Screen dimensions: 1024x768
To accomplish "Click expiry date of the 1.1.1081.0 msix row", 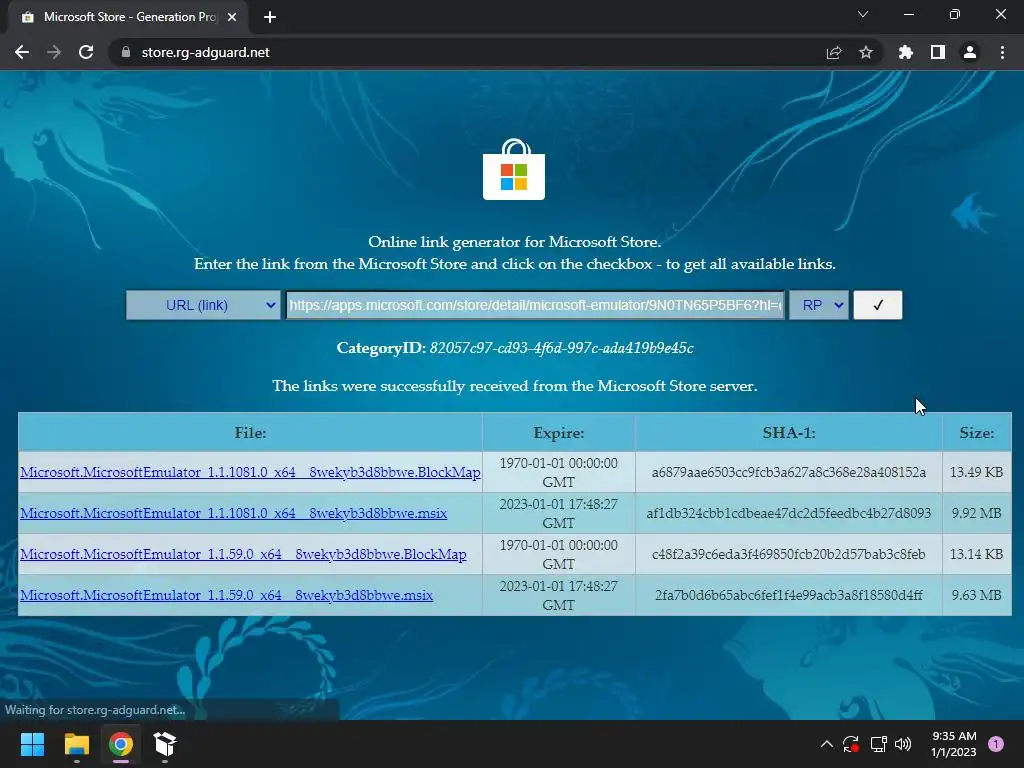I will tap(558, 513).
